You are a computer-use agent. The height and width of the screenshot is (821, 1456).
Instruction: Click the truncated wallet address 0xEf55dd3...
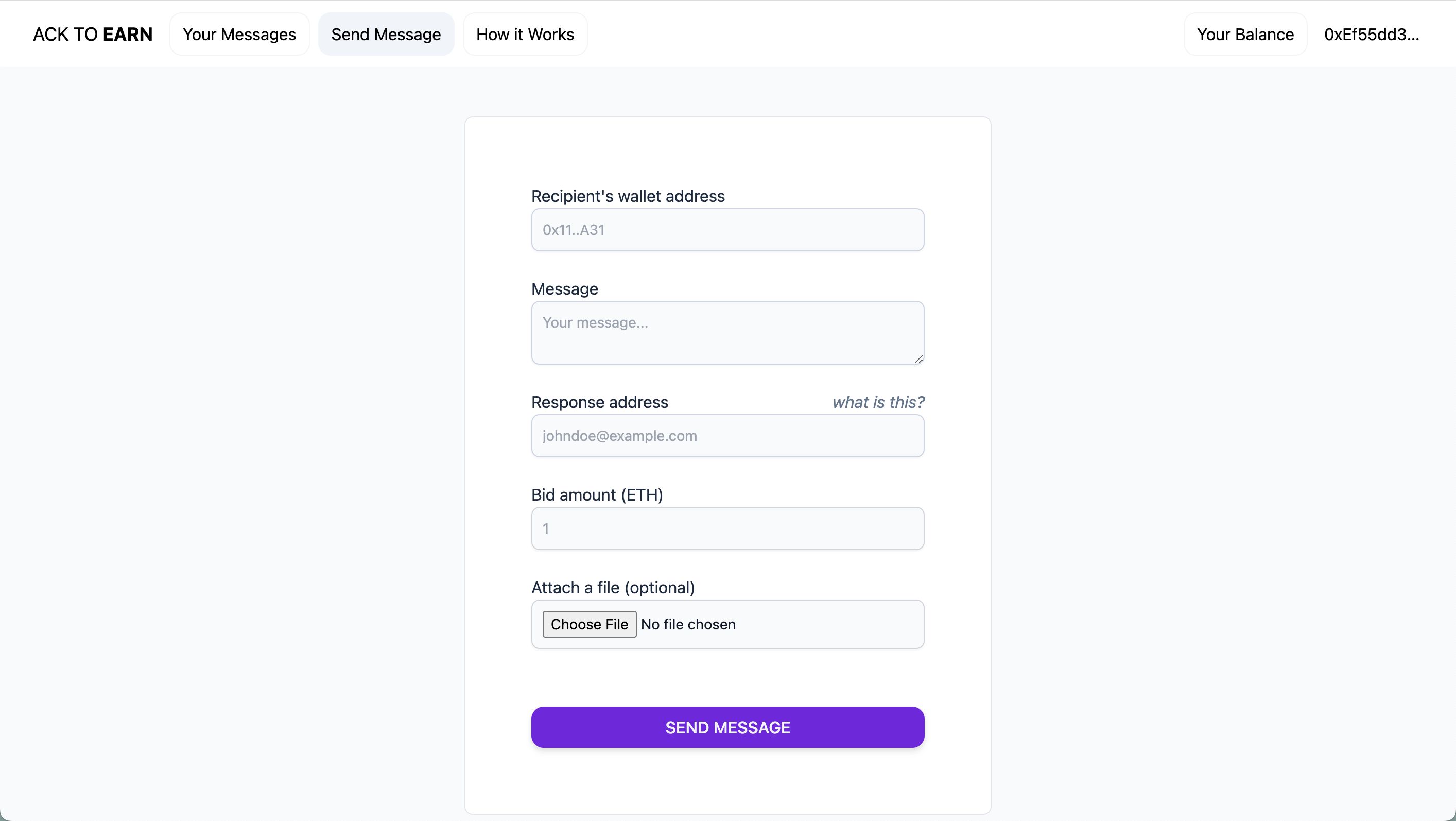pyautogui.click(x=1371, y=34)
